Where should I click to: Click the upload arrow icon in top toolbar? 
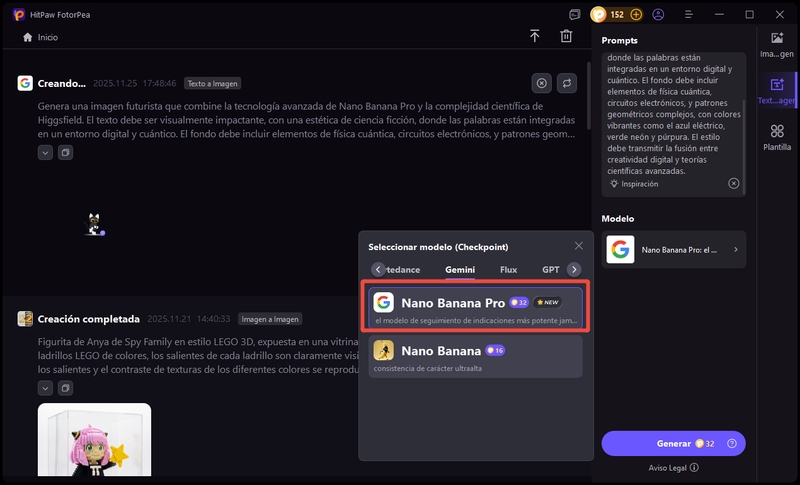coord(534,36)
